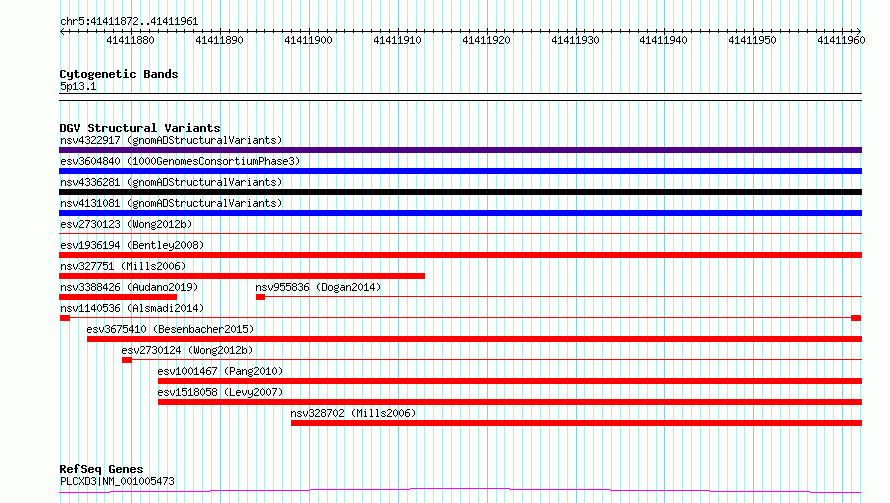Click the left red end block of nsv1140536
This screenshot has width=890, height=503.
(x=65, y=318)
